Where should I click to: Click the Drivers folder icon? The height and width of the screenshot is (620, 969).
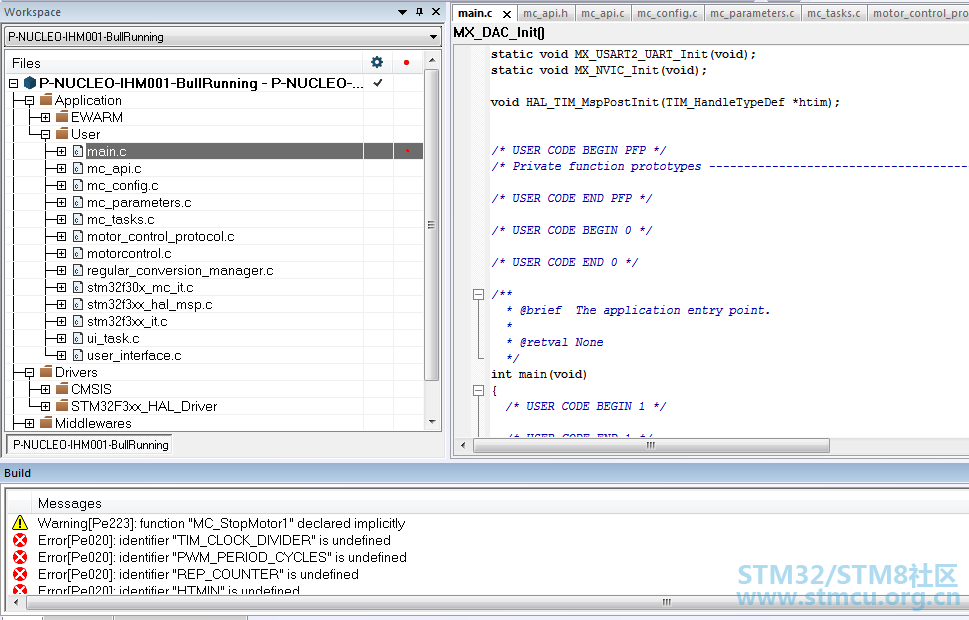(x=46, y=372)
